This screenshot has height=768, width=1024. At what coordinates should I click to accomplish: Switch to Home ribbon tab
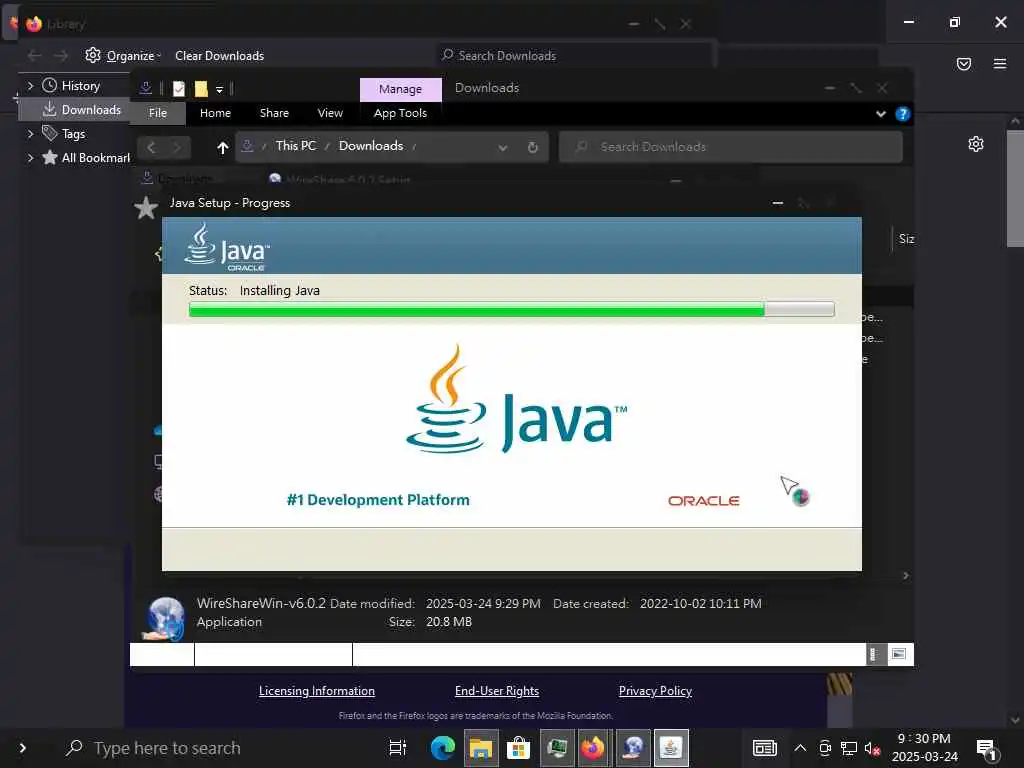216,113
